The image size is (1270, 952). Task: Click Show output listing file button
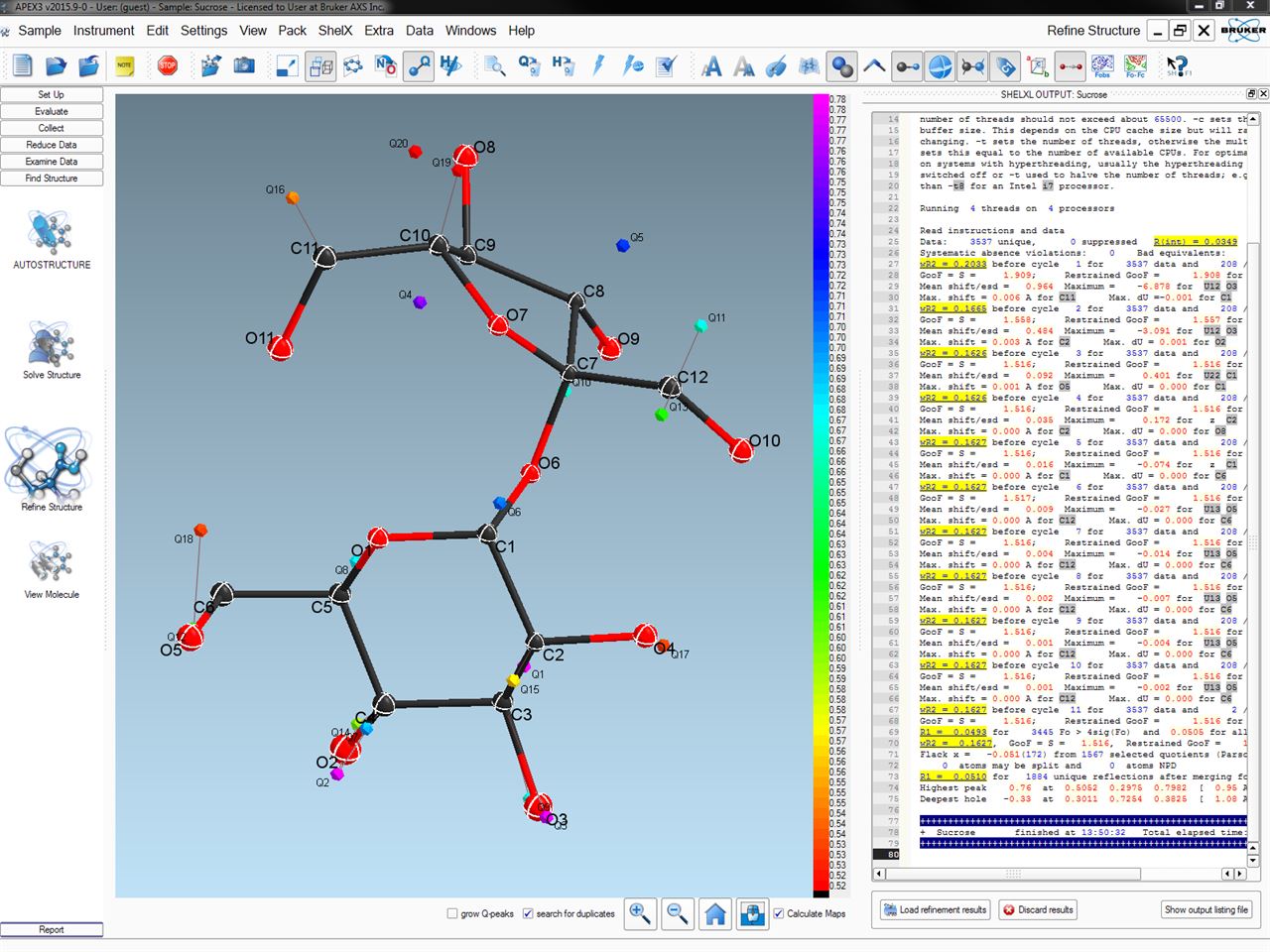tap(1206, 909)
